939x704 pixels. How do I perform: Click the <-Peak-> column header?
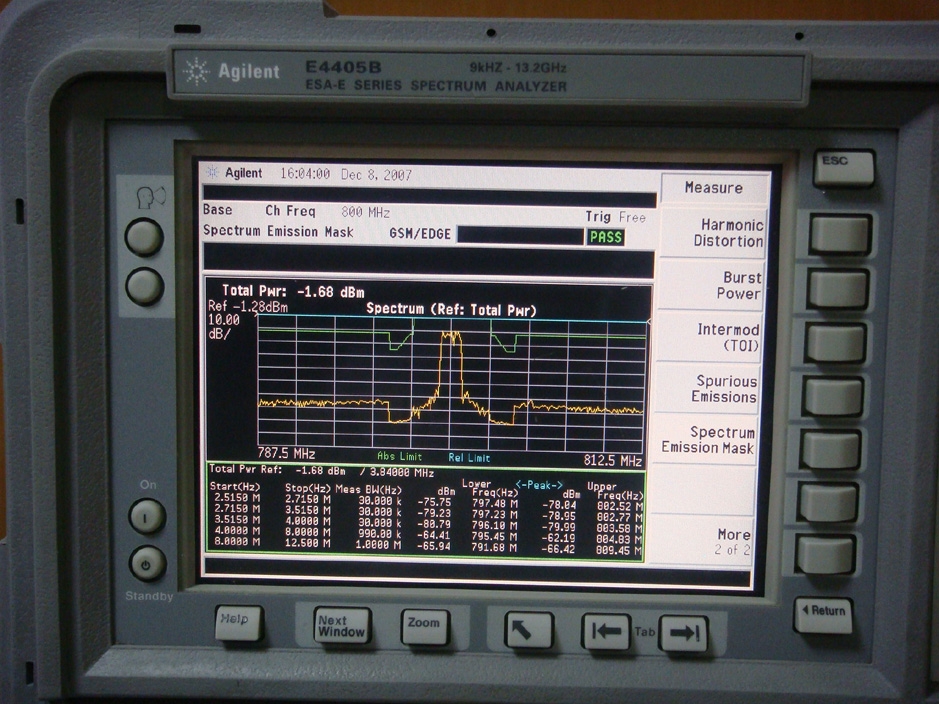(x=539, y=485)
